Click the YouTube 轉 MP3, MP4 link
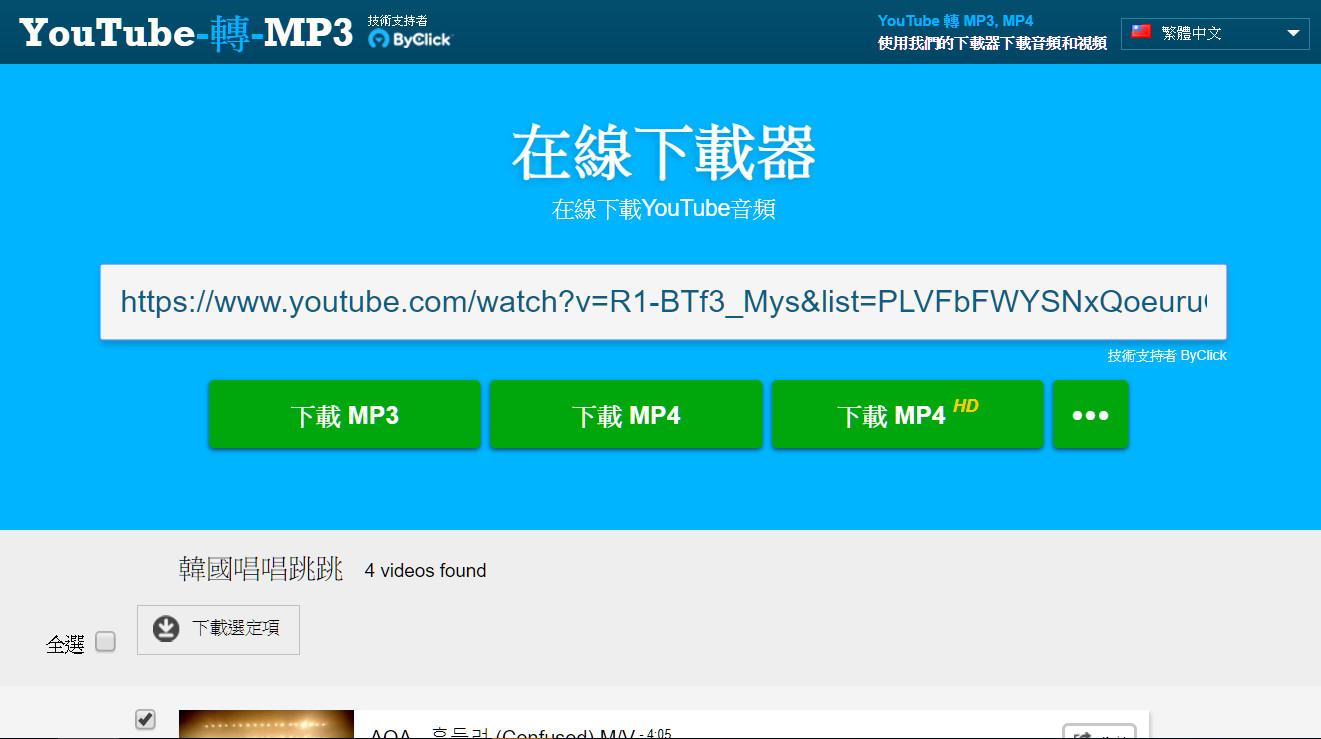Screen dimensions: 1321x739 (x=955, y=20)
